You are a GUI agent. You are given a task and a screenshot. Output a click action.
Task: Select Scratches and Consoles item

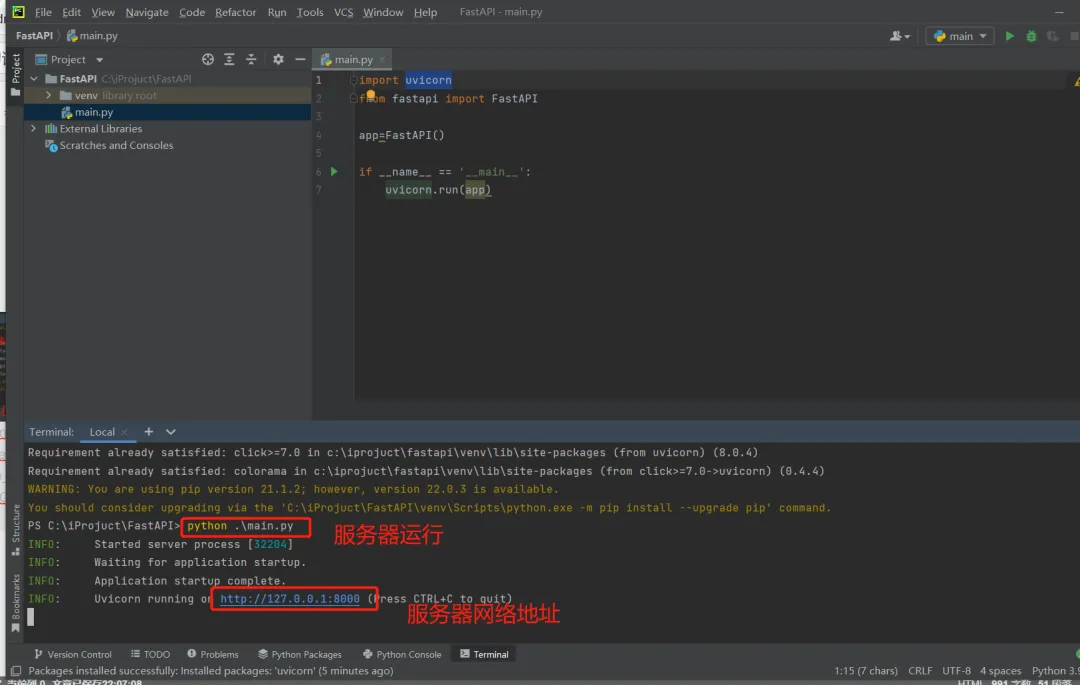click(116, 145)
